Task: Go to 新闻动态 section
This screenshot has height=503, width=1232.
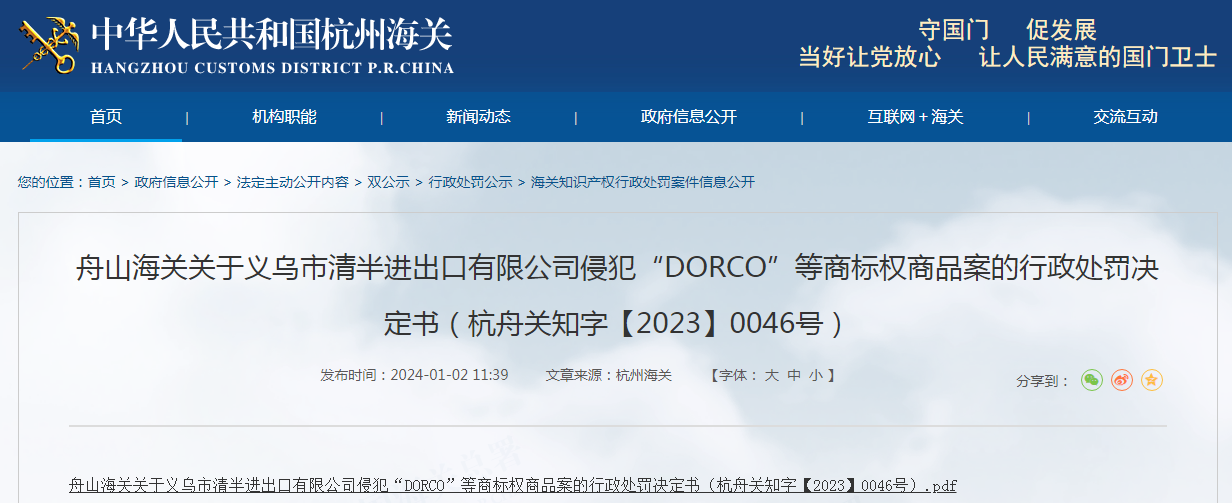Action: [x=478, y=117]
